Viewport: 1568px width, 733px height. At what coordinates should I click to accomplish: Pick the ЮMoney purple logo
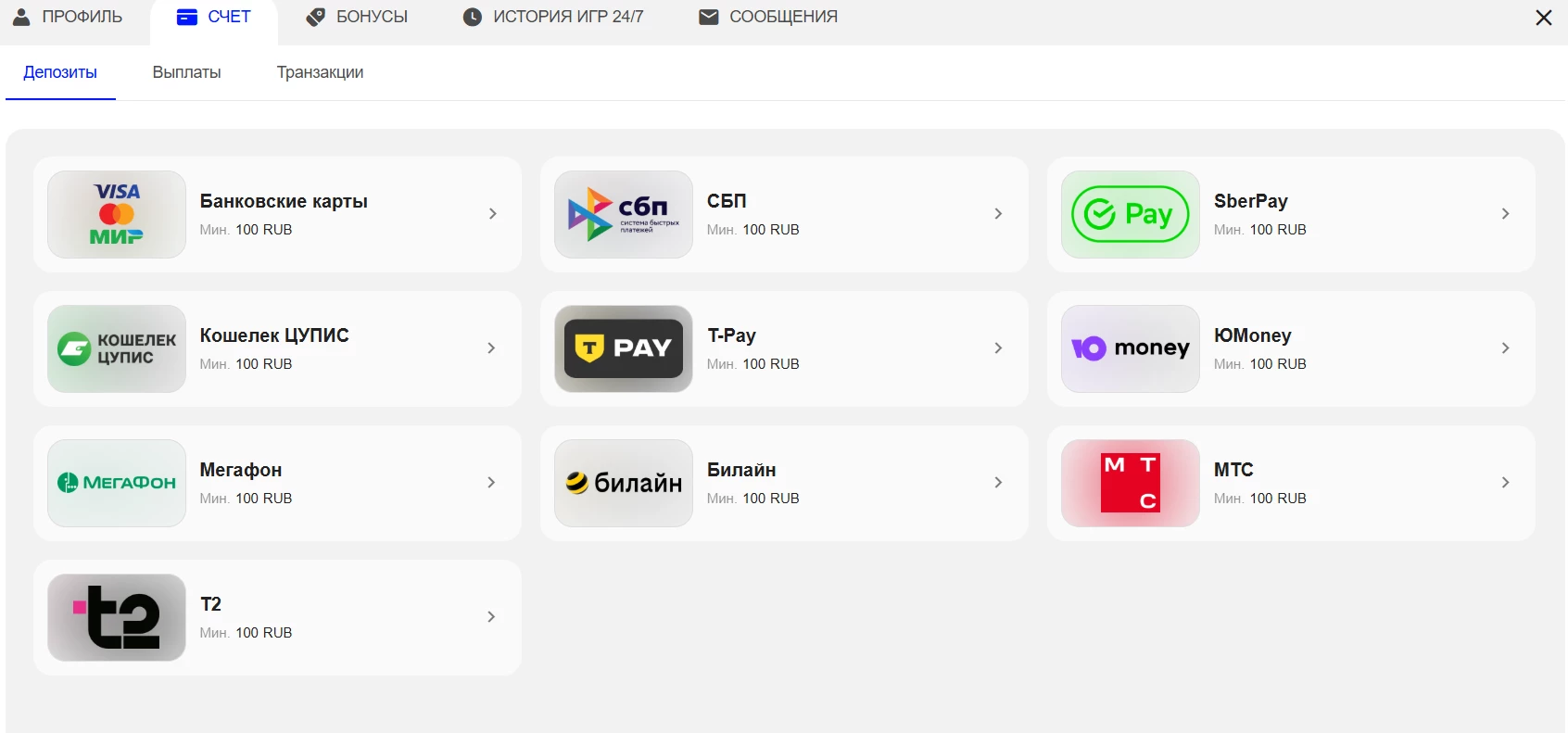pyautogui.click(x=1131, y=348)
